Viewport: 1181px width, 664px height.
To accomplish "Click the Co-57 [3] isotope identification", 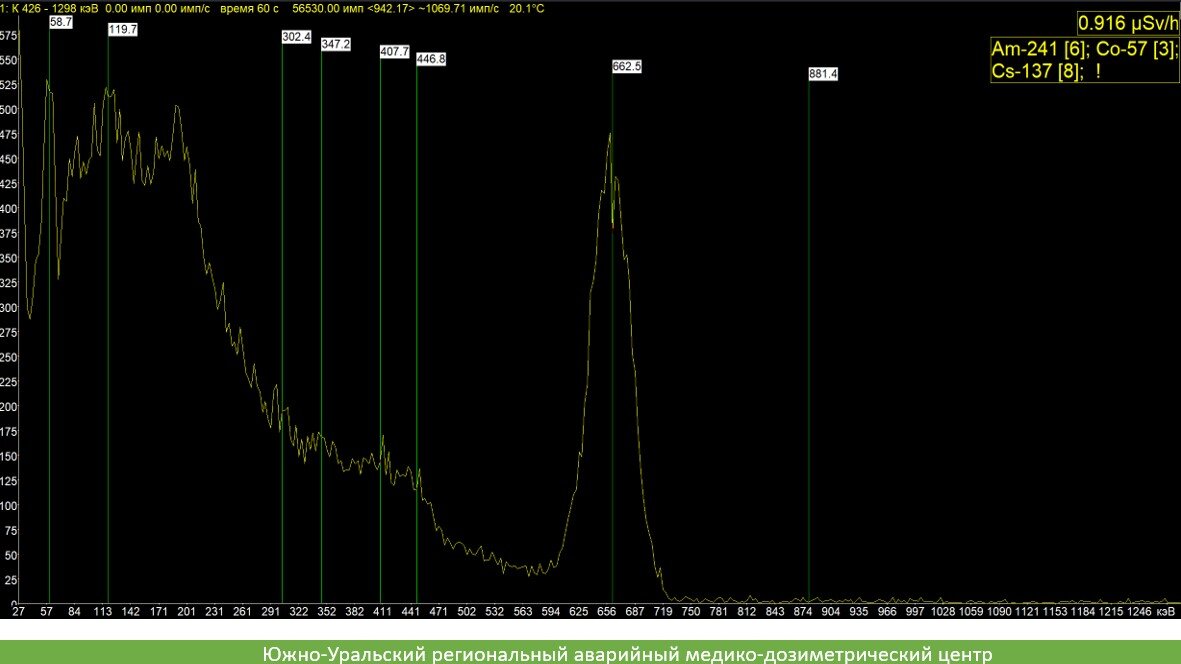I will pyautogui.click(x=1137, y=49).
